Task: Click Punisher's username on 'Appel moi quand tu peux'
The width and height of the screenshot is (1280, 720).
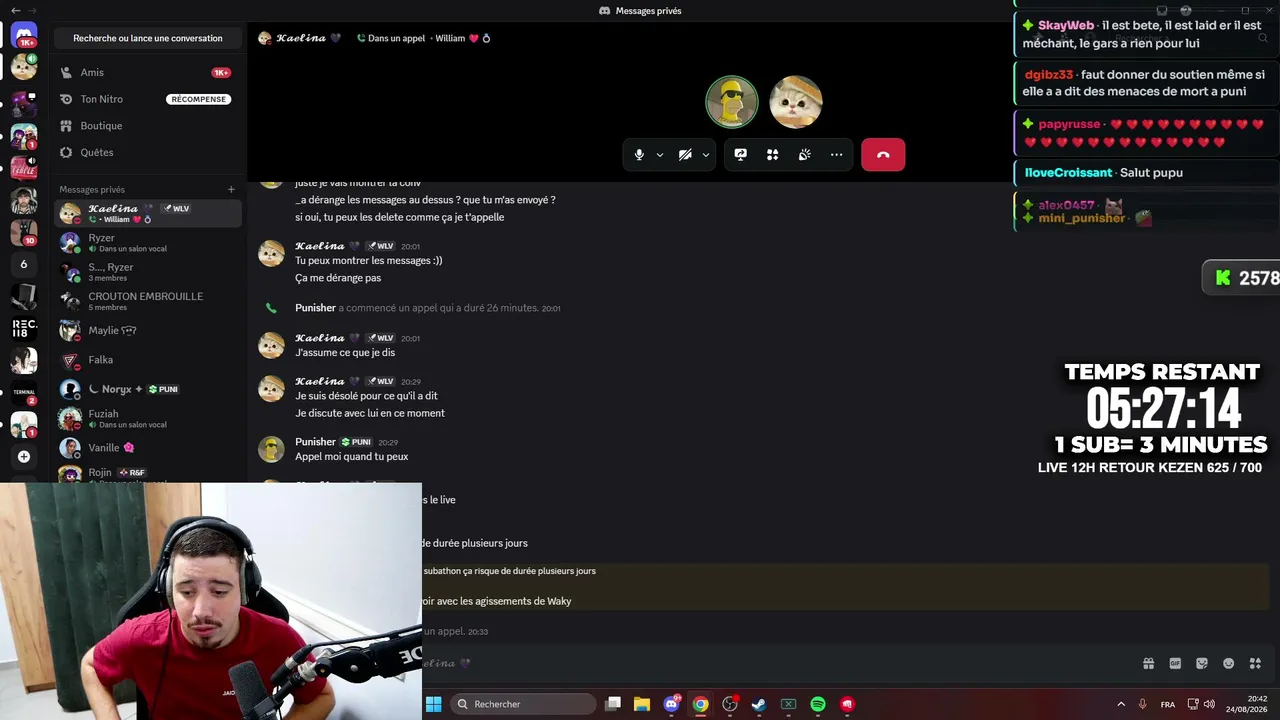Action: coord(315,442)
